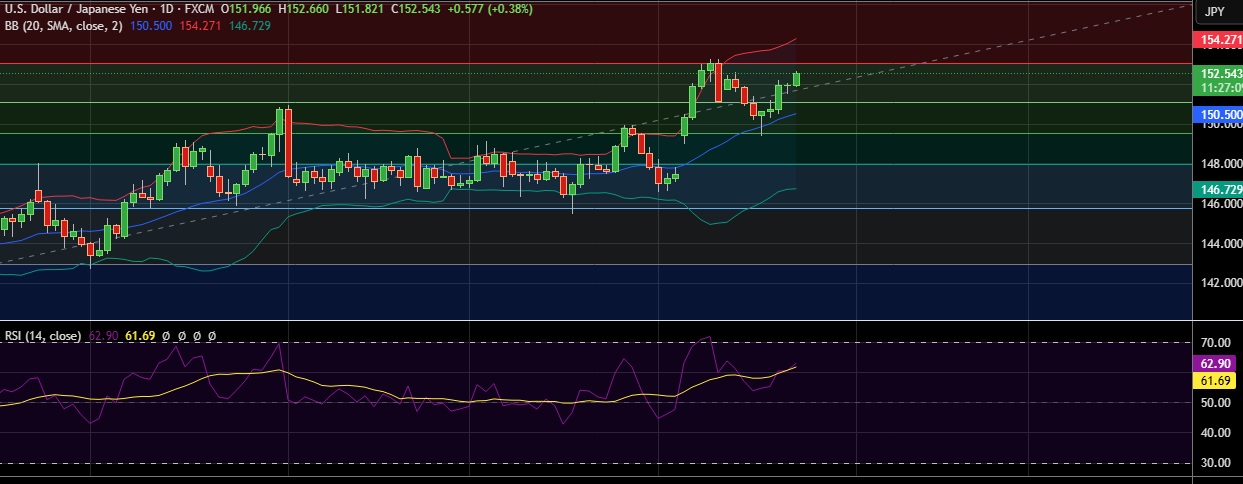The height and width of the screenshot is (484, 1243).
Task: Click the teal 146.729 price axis label
Action: pyautogui.click(x=1219, y=189)
